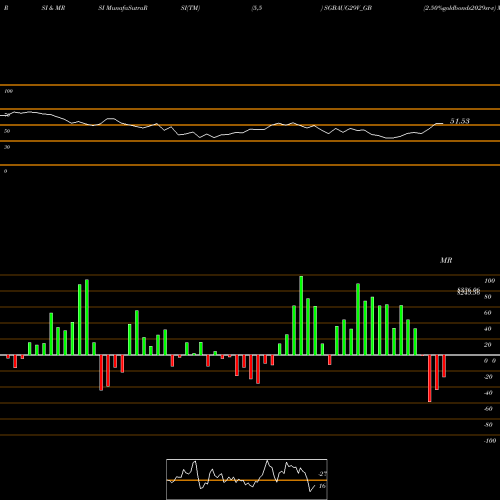Click the SI & MR header text

click(53, 8)
